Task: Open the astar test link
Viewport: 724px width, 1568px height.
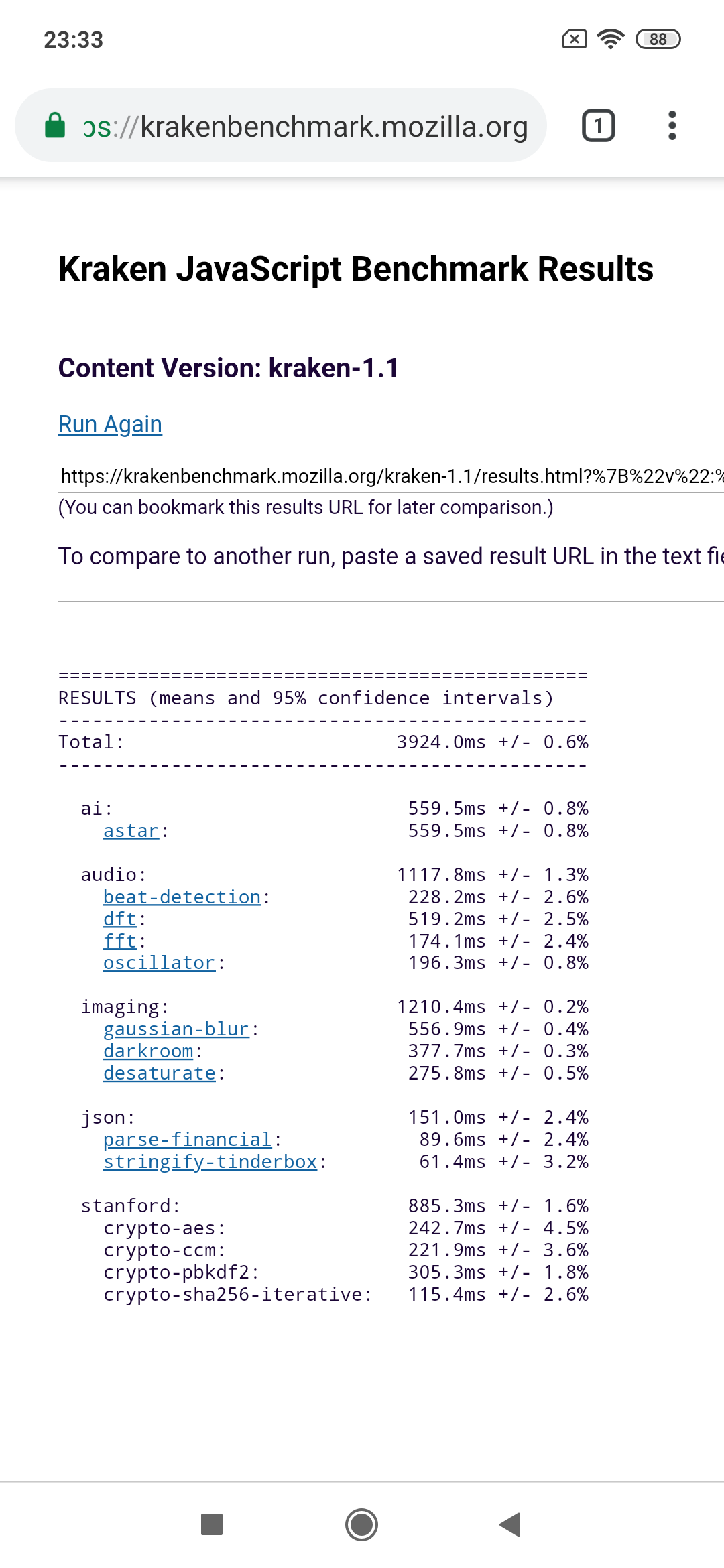Action: pos(131,831)
